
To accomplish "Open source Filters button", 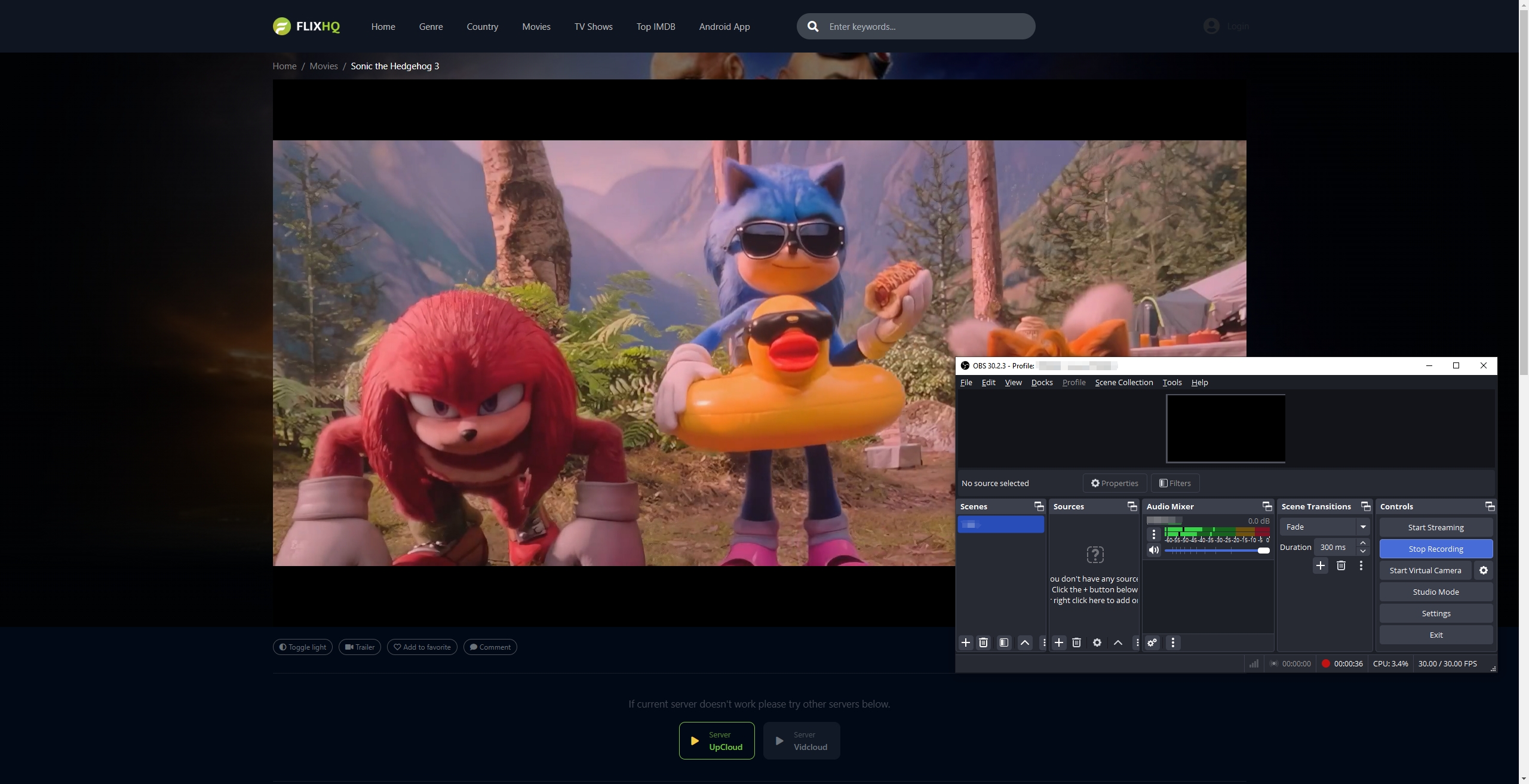I will click(x=1175, y=483).
